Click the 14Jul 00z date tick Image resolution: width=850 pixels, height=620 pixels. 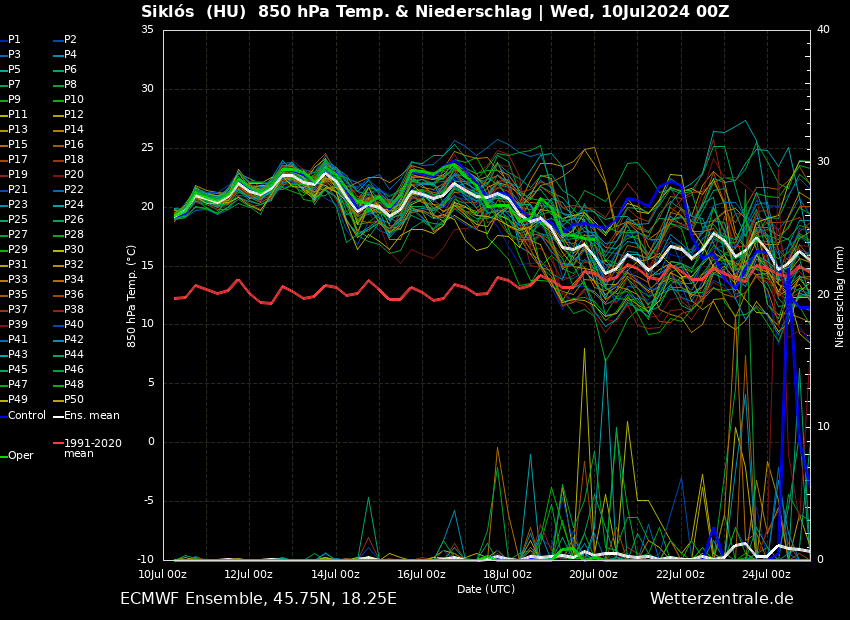[335, 574]
